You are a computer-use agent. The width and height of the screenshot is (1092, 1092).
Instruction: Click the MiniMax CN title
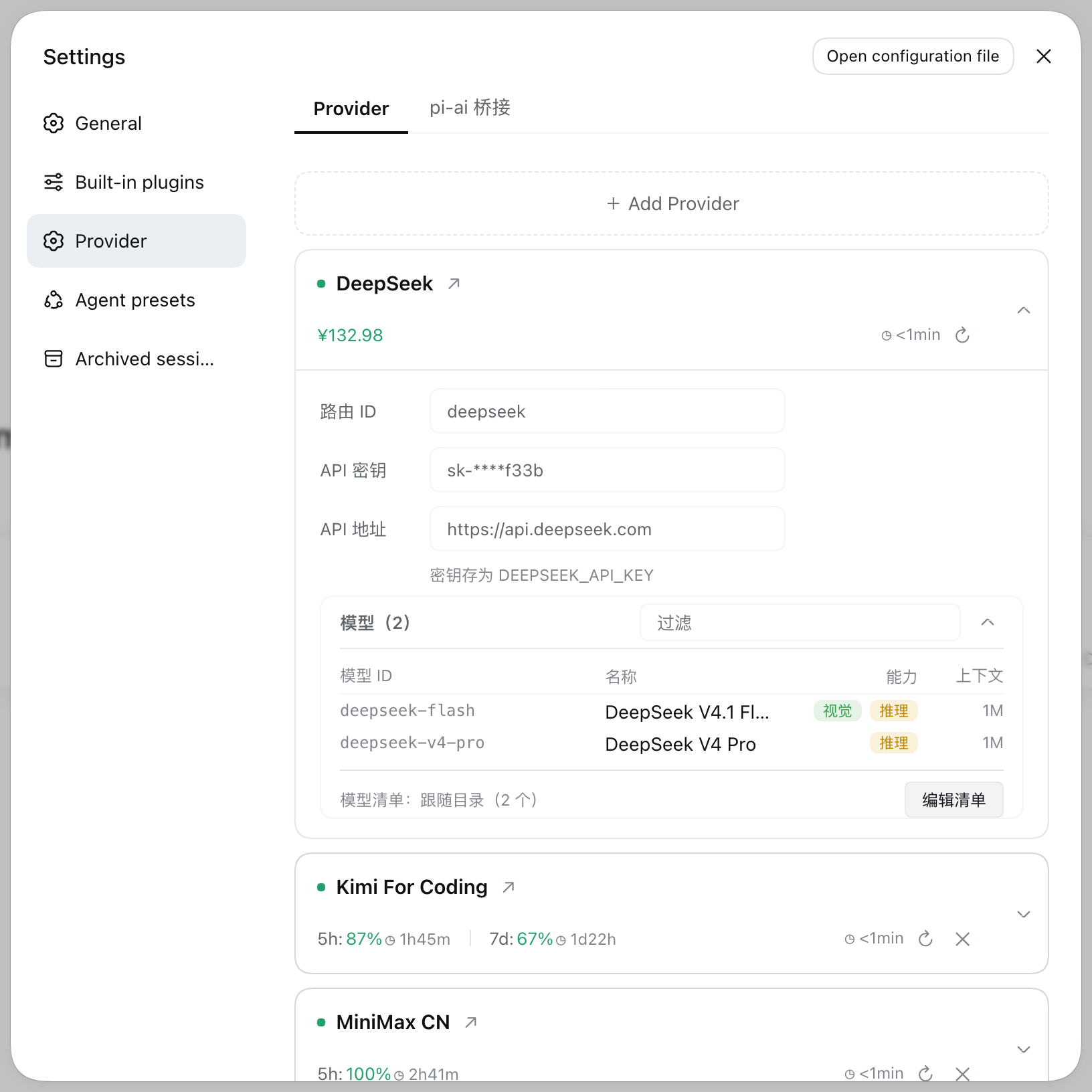(x=393, y=1022)
